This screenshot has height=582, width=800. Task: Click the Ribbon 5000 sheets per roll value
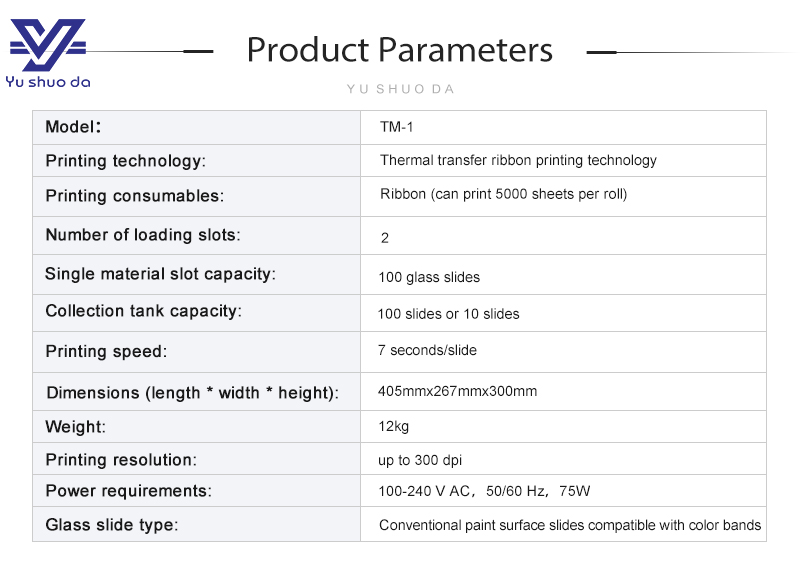(x=503, y=194)
